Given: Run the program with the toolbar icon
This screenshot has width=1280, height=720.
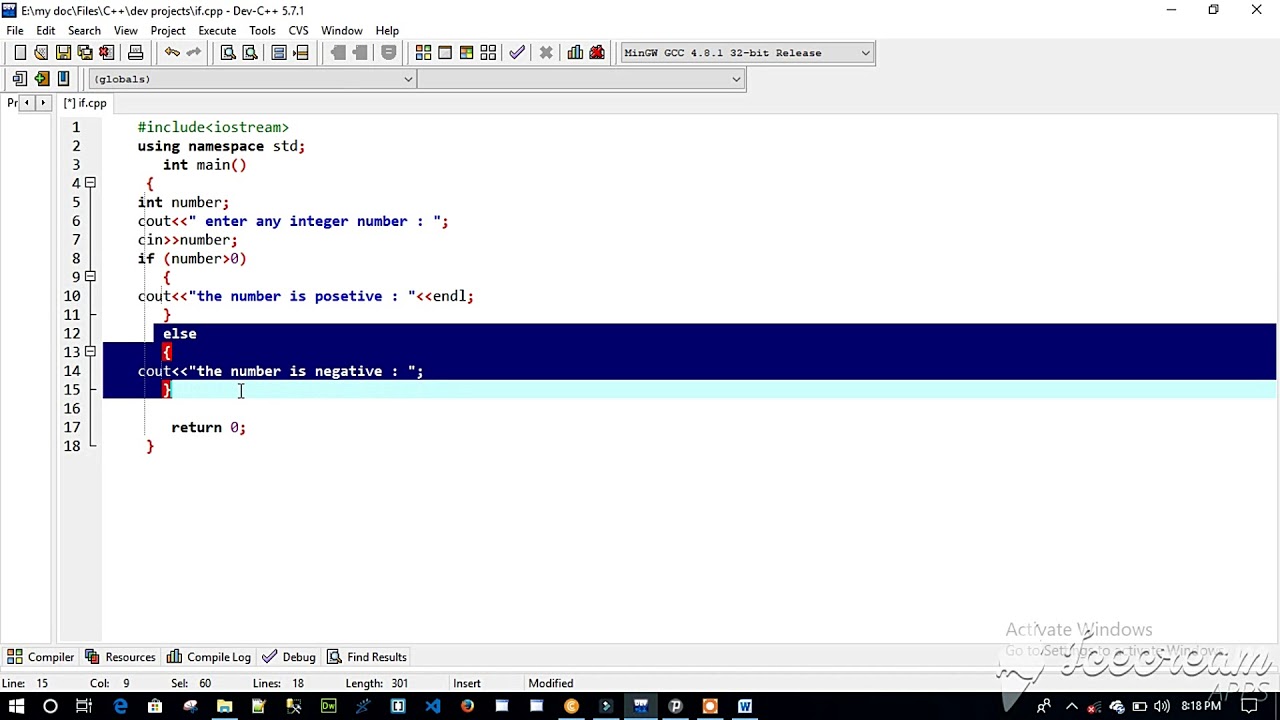Looking at the screenshot, I should (x=445, y=53).
